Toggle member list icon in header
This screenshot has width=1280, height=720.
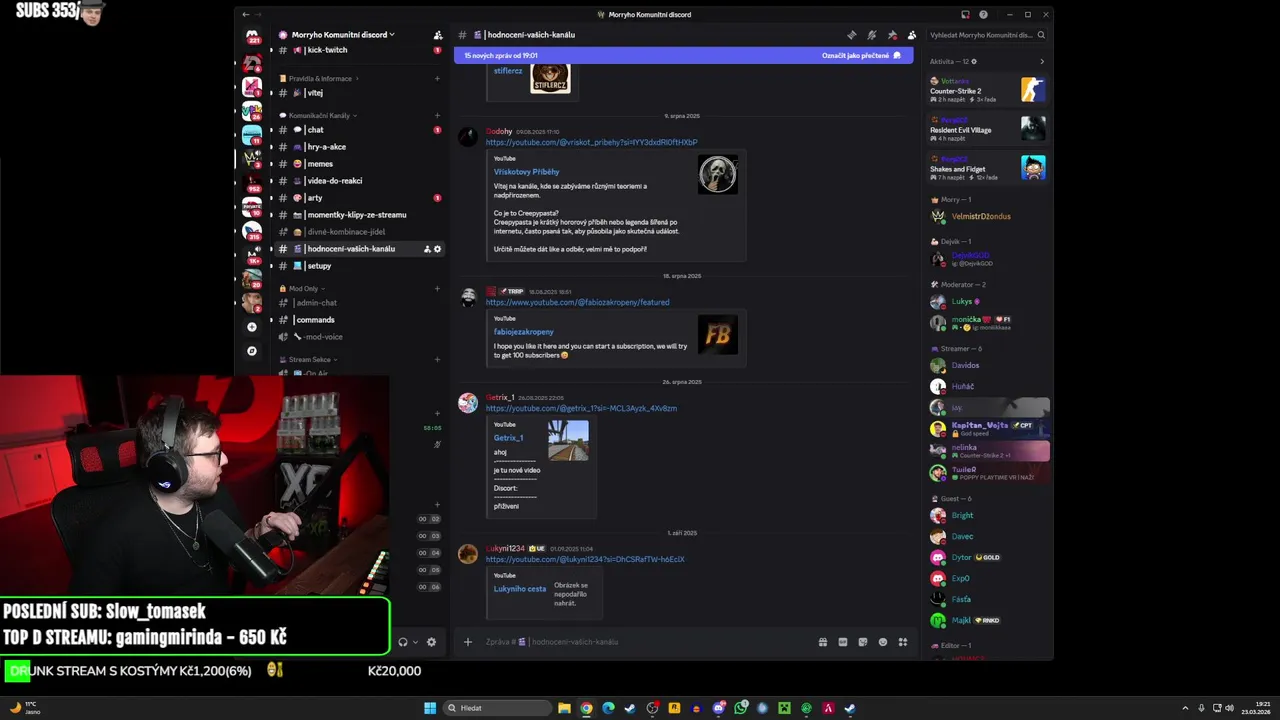[911, 35]
